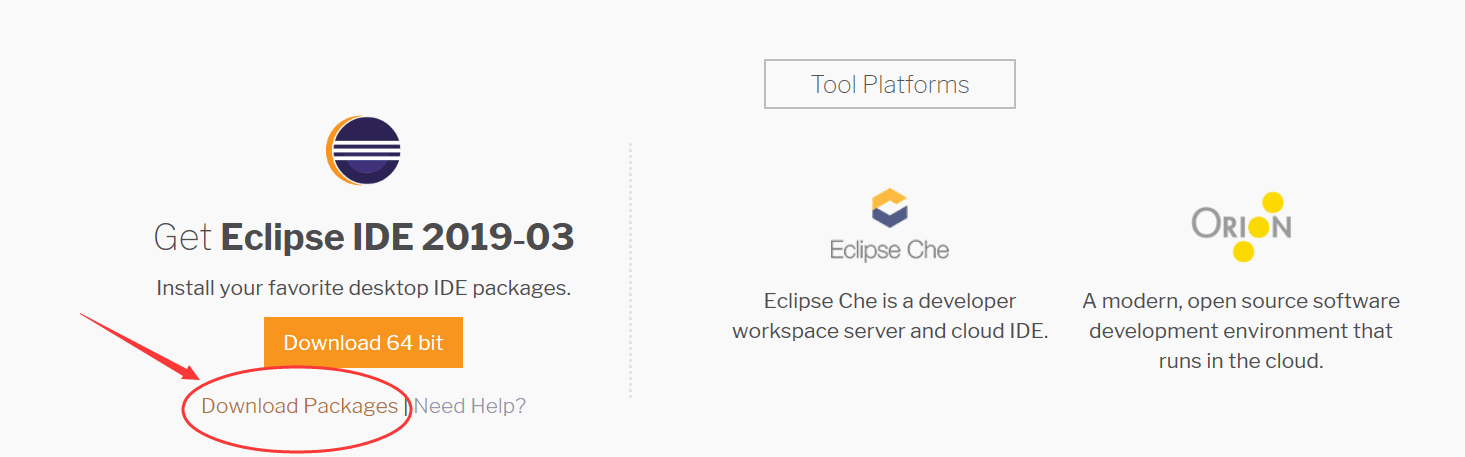Image resolution: width=1465 pixels, height=457 pixels.
Task: Click the Get Eclipse IDE 2019-03 heading
Action: pyautogui.click(x=363, y=238)
